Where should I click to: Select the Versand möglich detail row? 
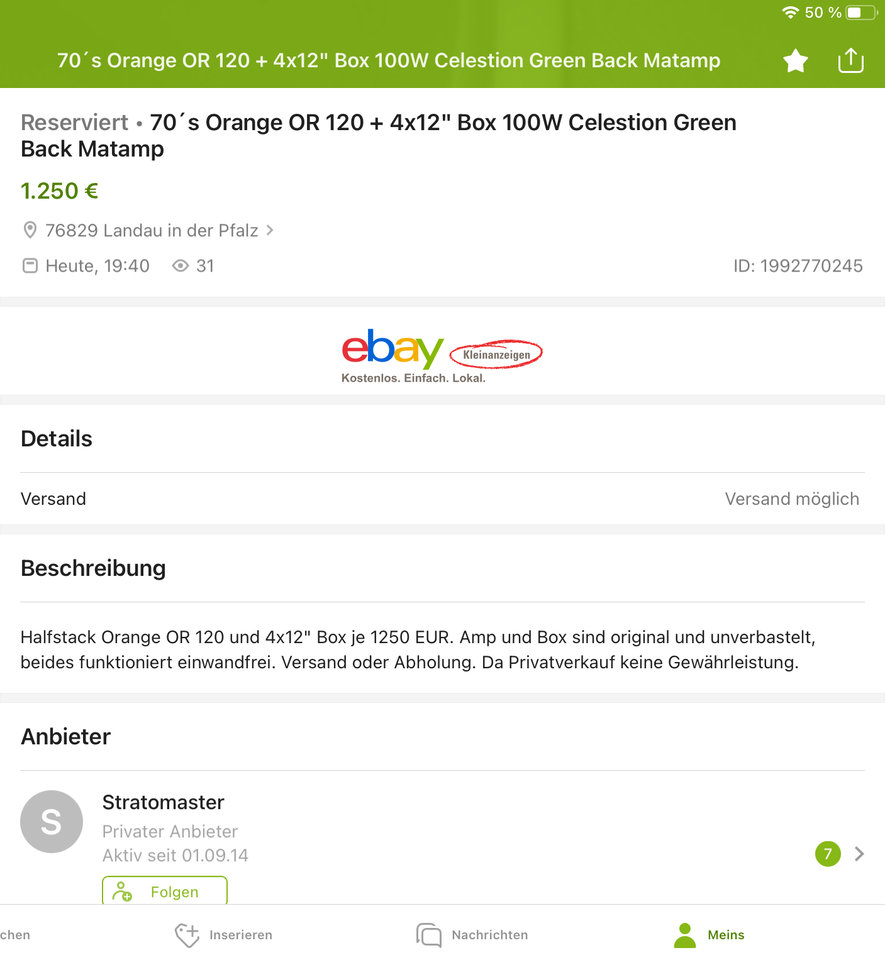442,498
